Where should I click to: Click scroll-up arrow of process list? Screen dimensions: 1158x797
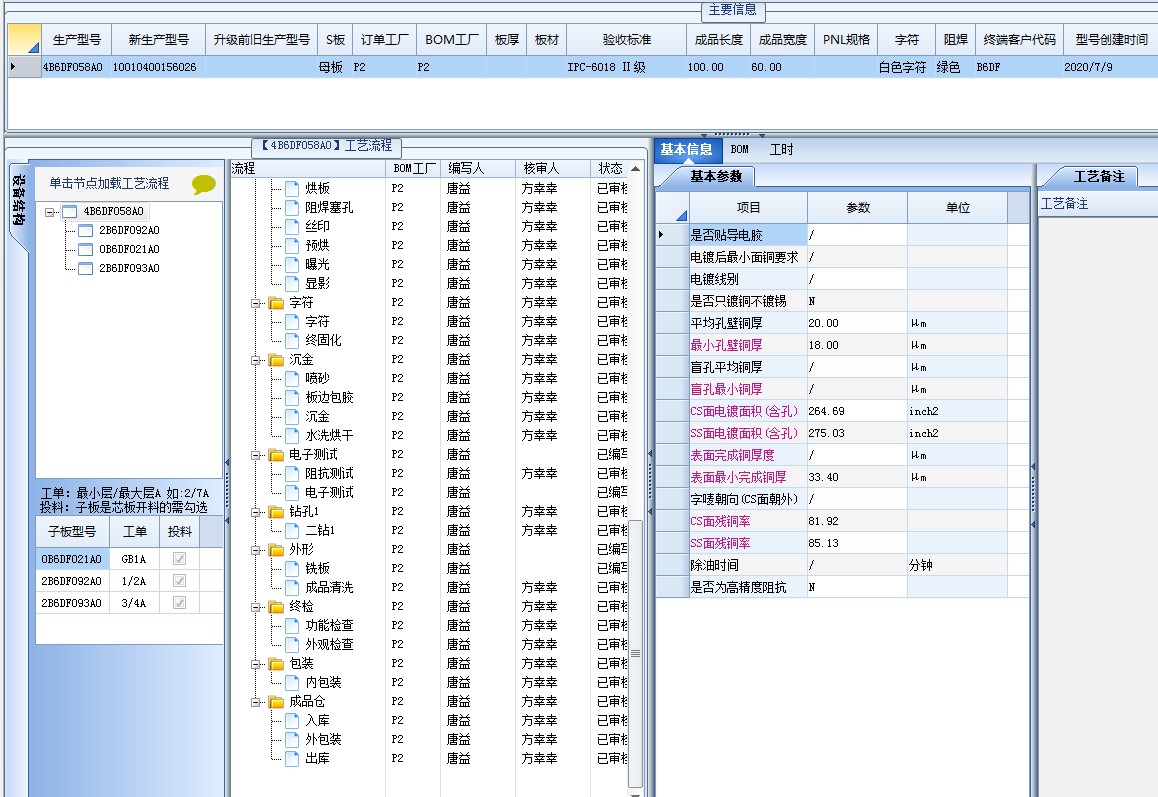coord(635,169)
